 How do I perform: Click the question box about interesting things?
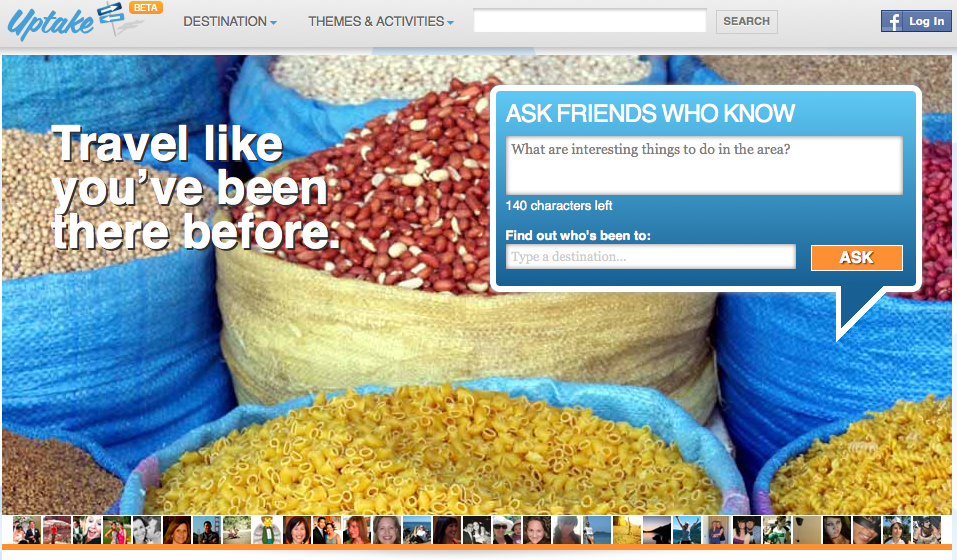pos(704,165)
